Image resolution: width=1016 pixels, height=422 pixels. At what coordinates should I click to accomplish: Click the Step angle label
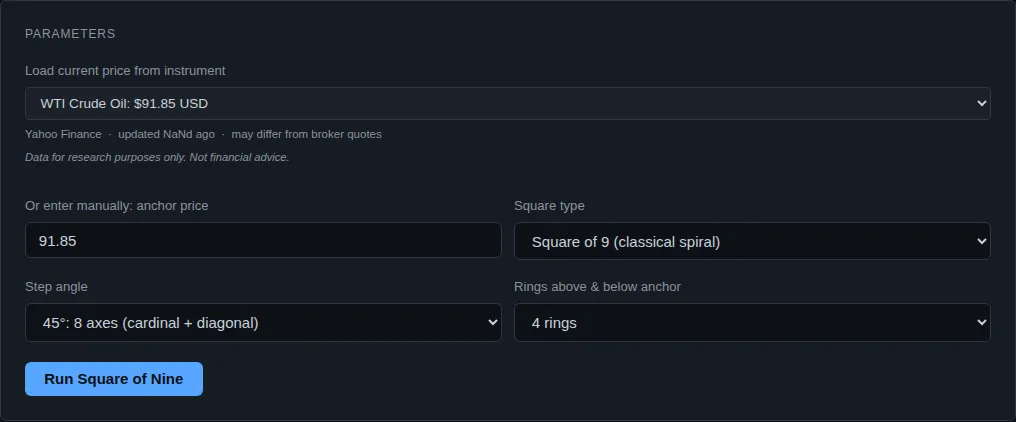(56, 287)
